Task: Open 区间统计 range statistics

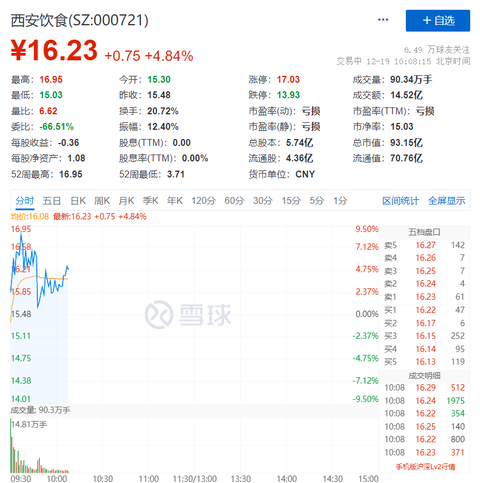Action: tap(400, 201)
